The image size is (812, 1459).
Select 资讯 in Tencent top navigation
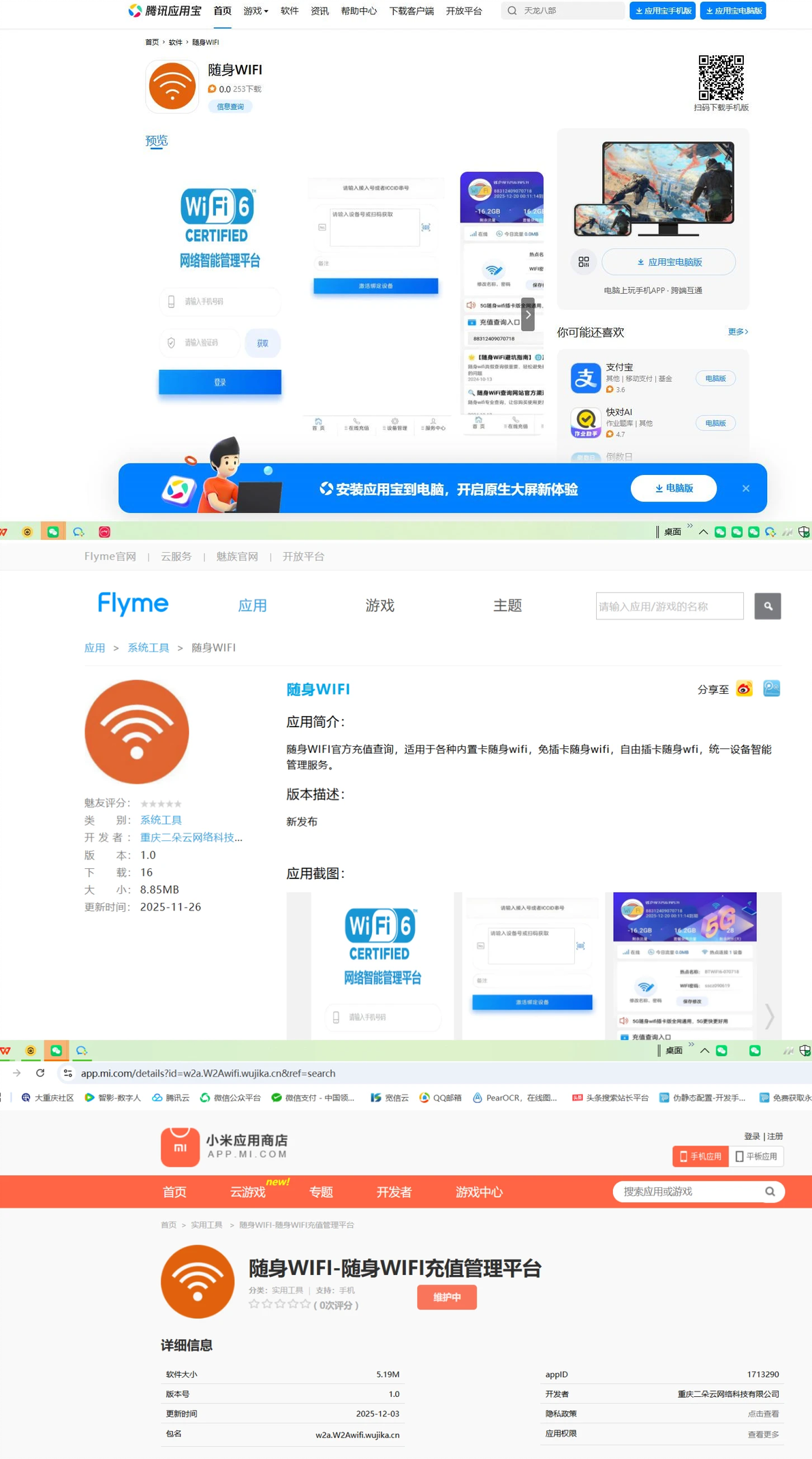[x=319, y=11]
